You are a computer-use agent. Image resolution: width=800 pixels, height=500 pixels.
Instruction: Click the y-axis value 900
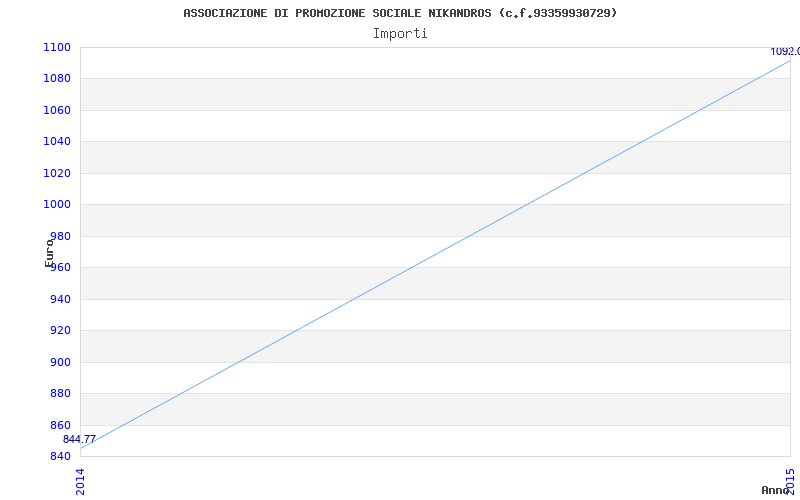coord(60,362)
